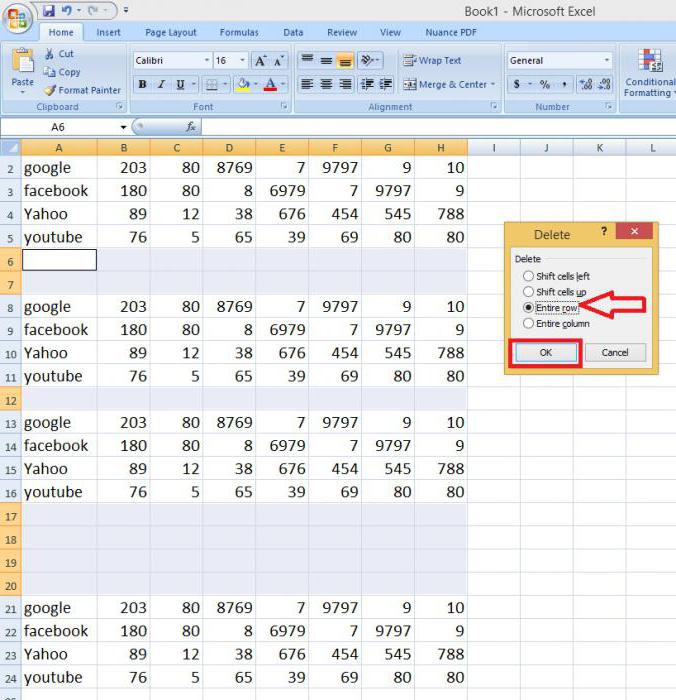
Task: Toggle italic formatting
Action: [x=162, y=84]
